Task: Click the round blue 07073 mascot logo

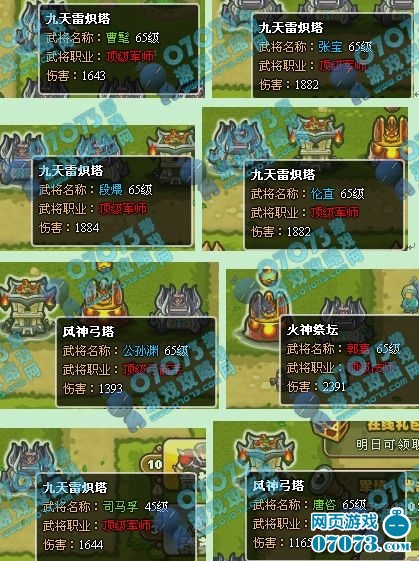Action: 396,525
